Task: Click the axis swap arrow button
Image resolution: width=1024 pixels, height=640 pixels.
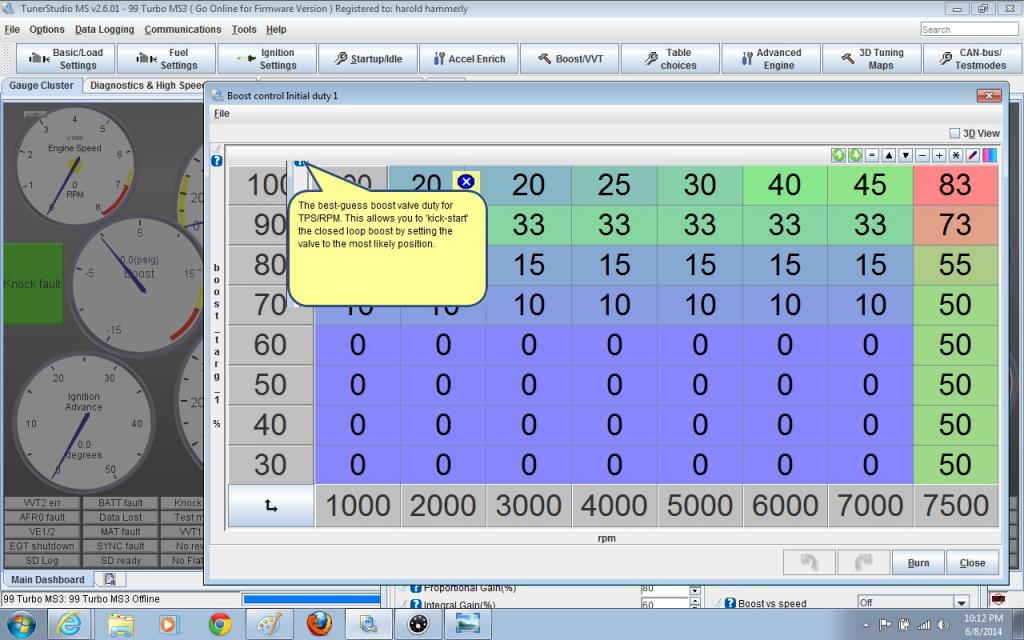Action: tap(271, 506)
